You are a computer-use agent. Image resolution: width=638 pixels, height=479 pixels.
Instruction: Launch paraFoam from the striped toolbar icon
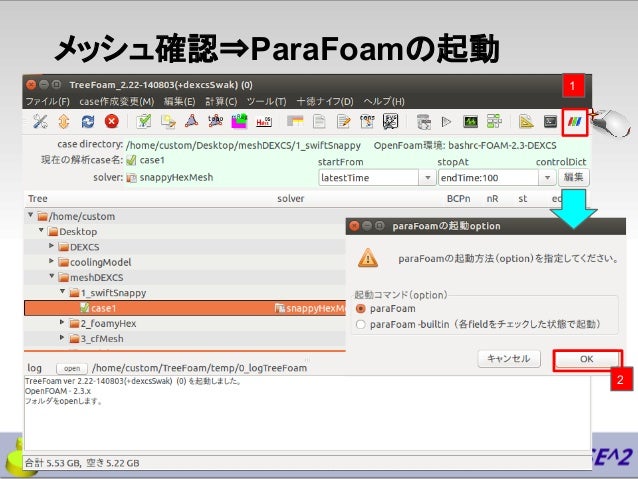pos(575,122)
